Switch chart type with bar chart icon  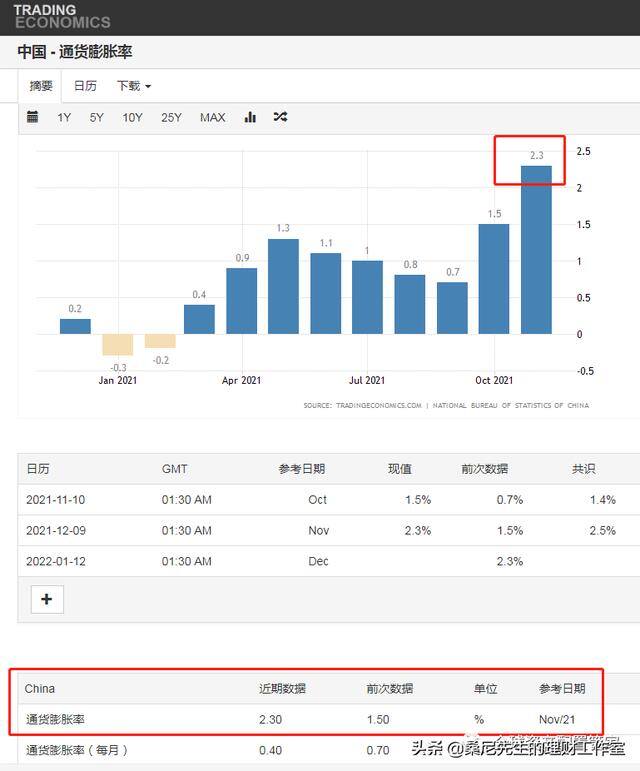[250, 117]
